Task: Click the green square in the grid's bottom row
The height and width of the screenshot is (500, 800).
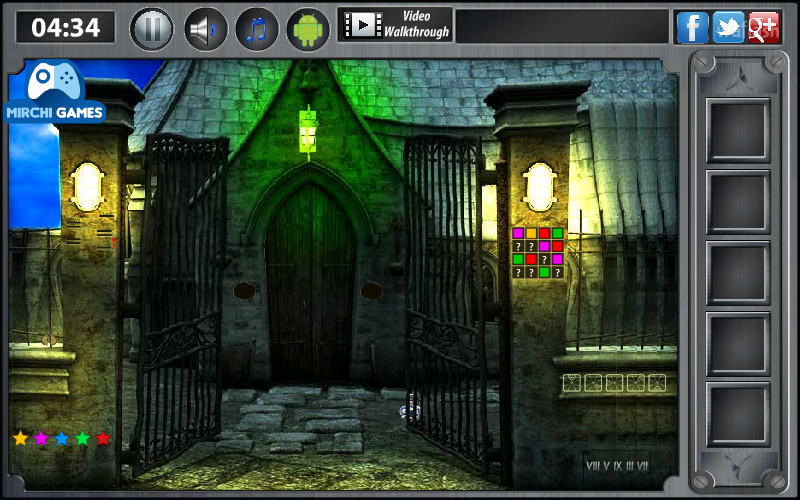Action: pos(544,272)
